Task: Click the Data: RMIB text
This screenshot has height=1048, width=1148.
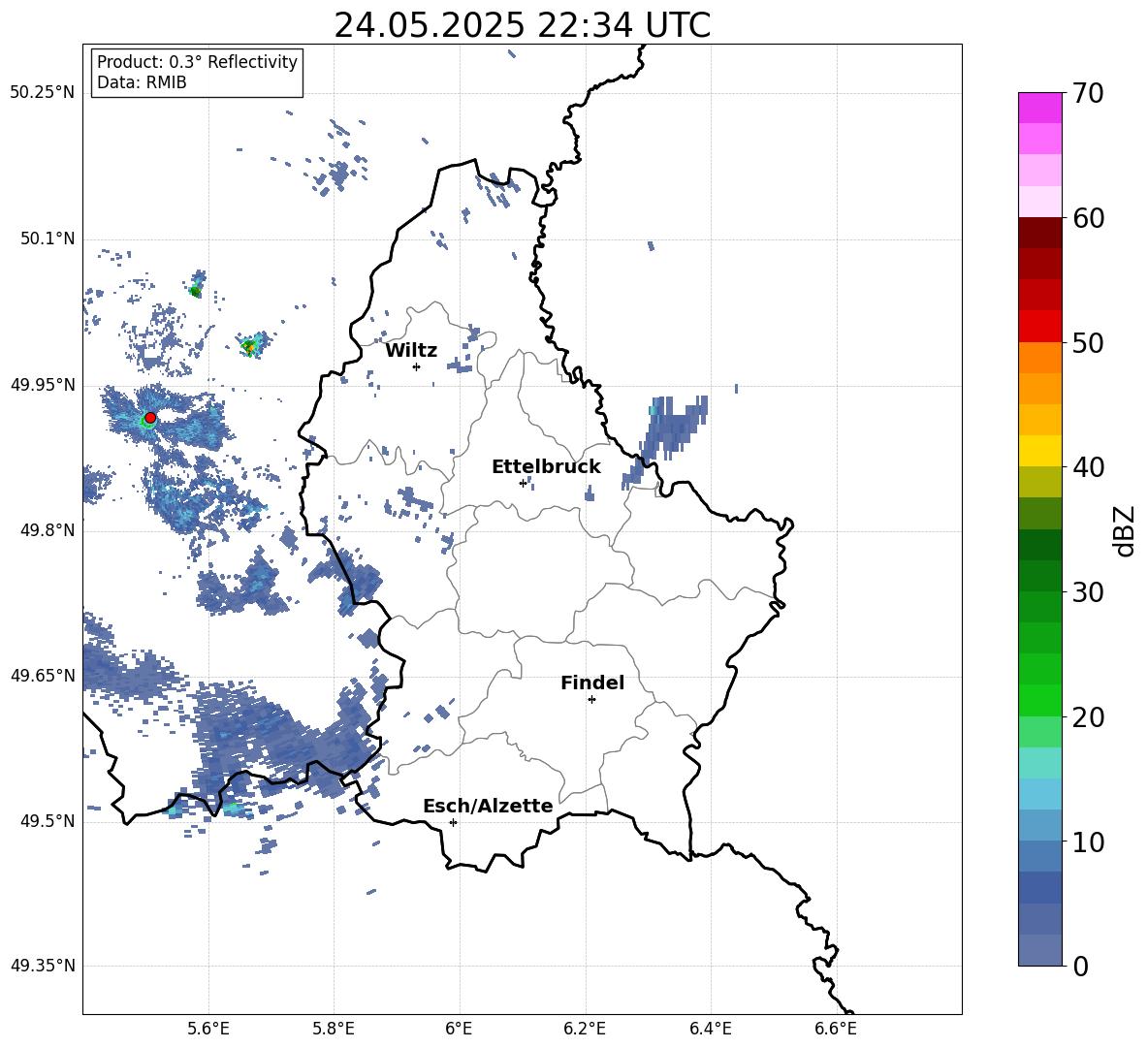Action: pyautogui.click(x=142, y=82)
